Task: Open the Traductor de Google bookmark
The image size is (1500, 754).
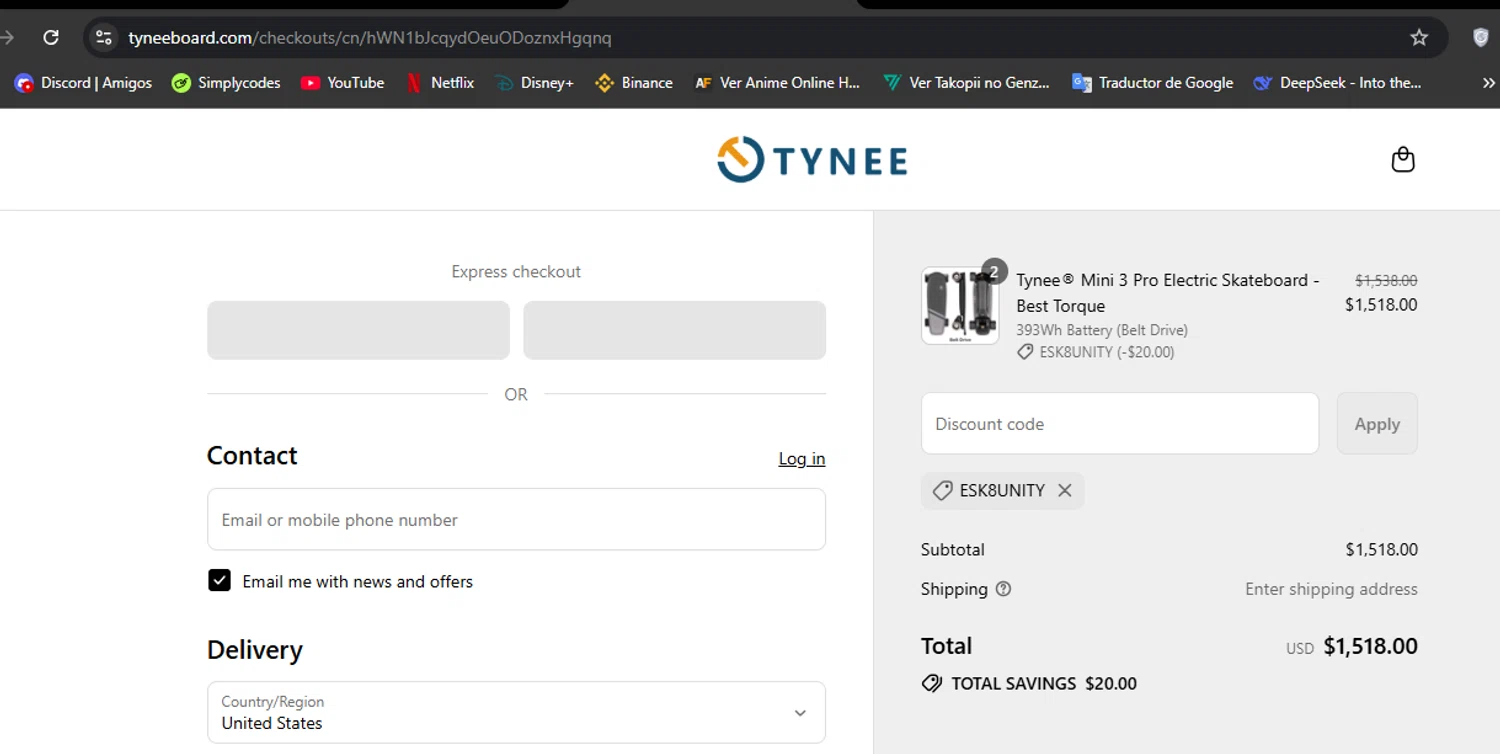Action: [x=1152, y=83]
